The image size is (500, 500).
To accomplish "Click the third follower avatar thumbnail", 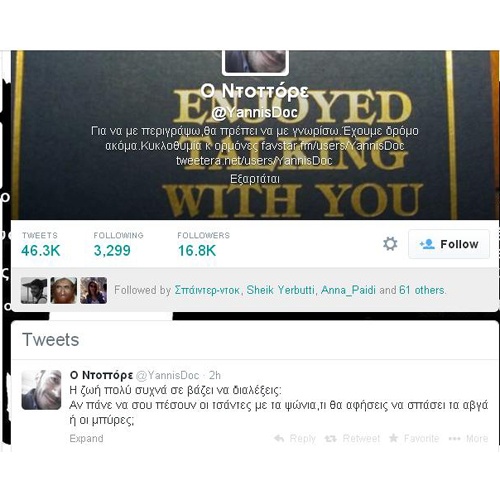I will pyautogui.click(x=94, y=290).
